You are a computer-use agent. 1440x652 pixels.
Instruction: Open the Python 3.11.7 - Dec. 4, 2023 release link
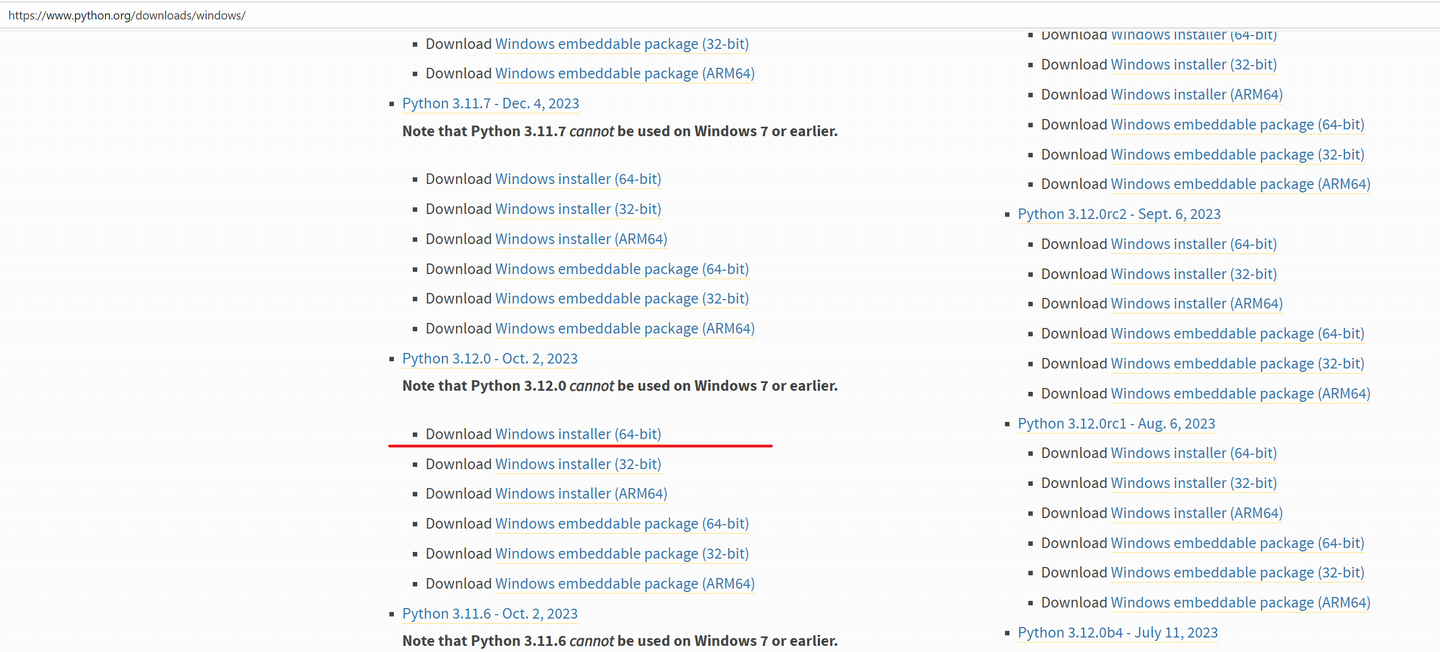coord(490,104)
